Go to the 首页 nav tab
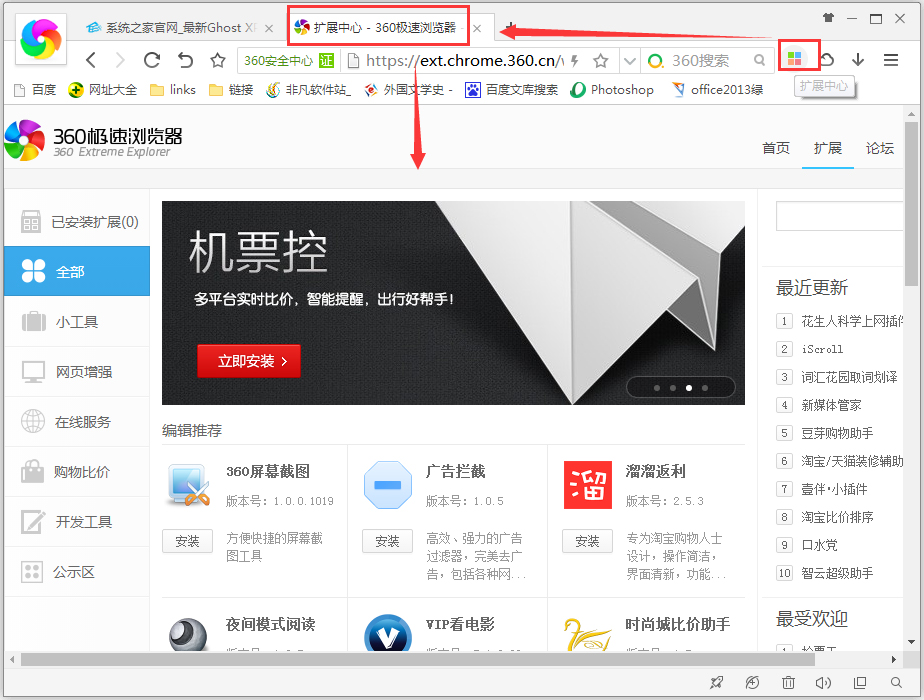This screenshot has height=700, width=924. pos(776,148)
